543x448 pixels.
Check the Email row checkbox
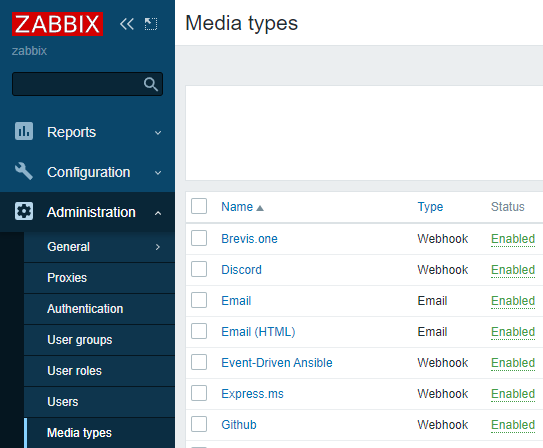(x=199, y=300)
